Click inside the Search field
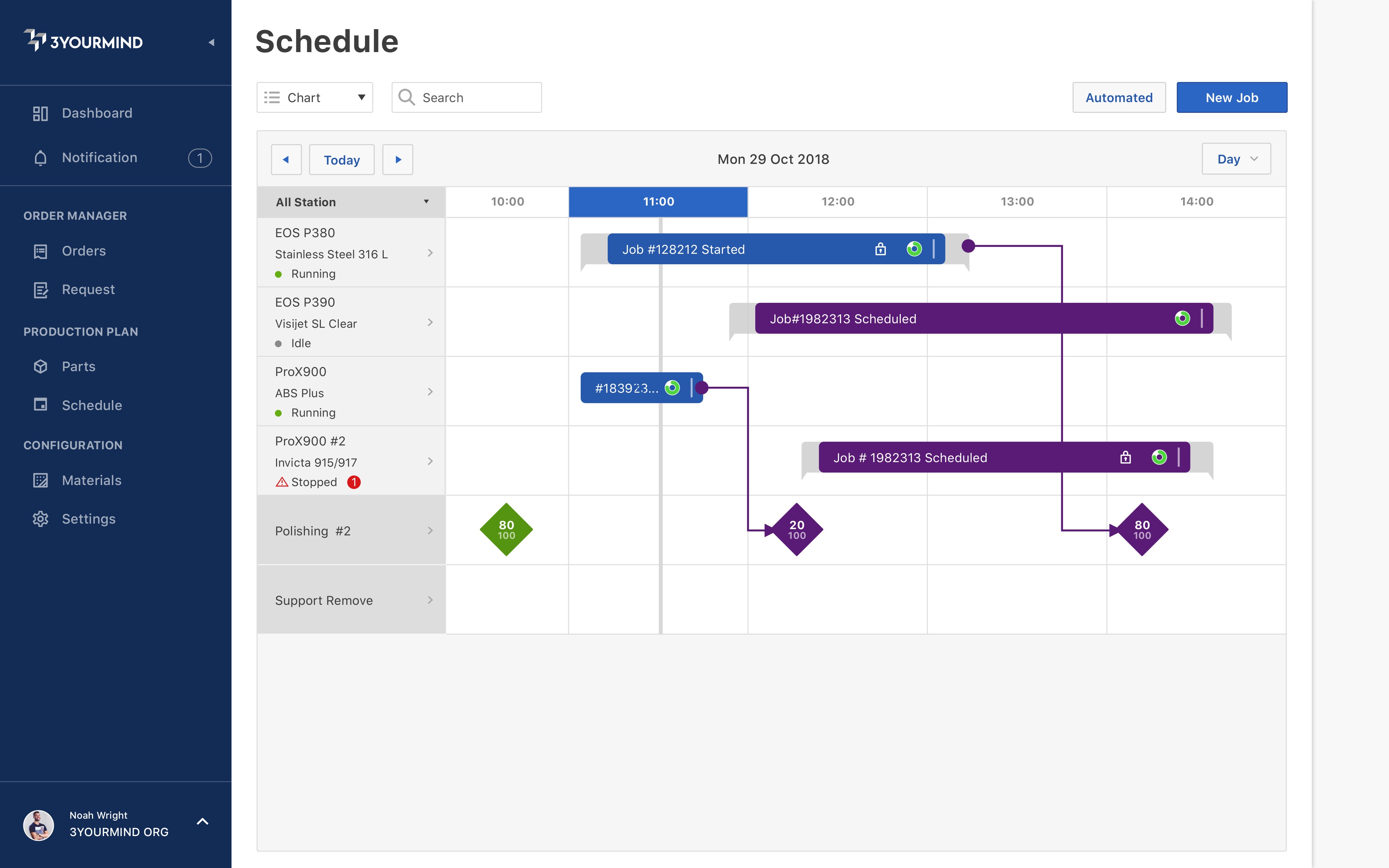Viewport: 1389px width, 868px height. (x=476, y=97)
